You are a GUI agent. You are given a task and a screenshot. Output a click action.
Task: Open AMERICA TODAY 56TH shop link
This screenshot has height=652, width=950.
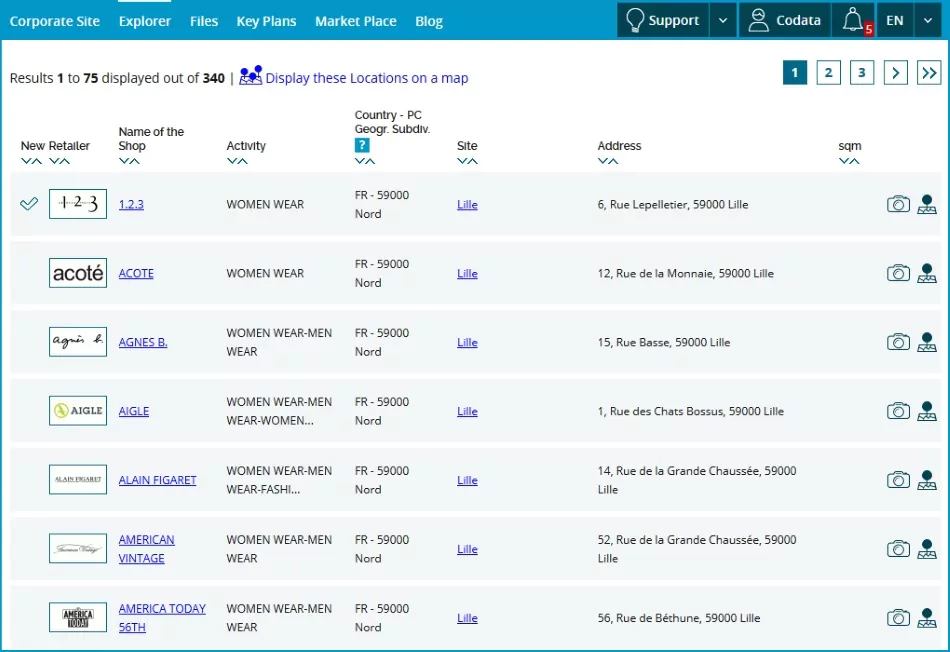coord(162,617)
